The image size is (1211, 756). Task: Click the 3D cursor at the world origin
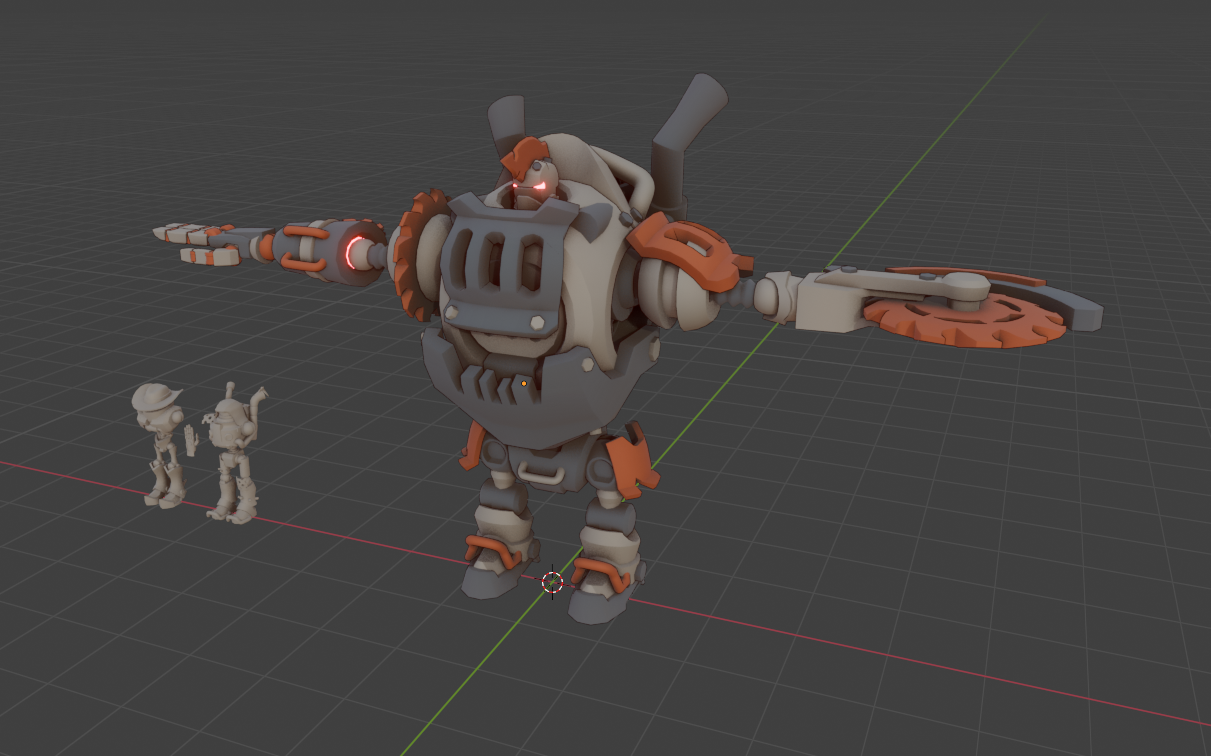(552, 582)
